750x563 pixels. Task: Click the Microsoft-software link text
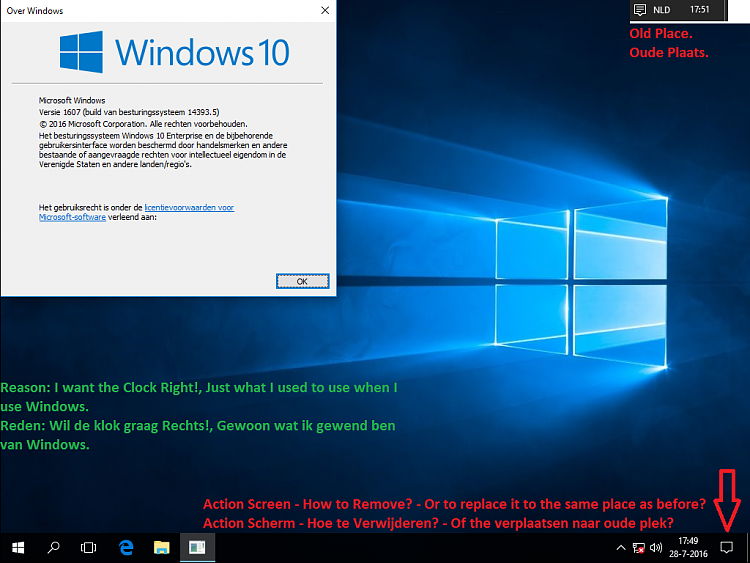tap(72, 217)
